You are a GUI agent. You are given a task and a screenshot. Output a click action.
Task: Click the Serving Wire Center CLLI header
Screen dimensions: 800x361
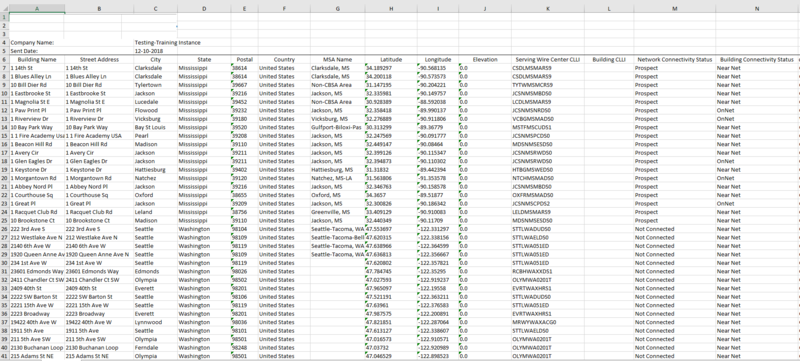547,60
